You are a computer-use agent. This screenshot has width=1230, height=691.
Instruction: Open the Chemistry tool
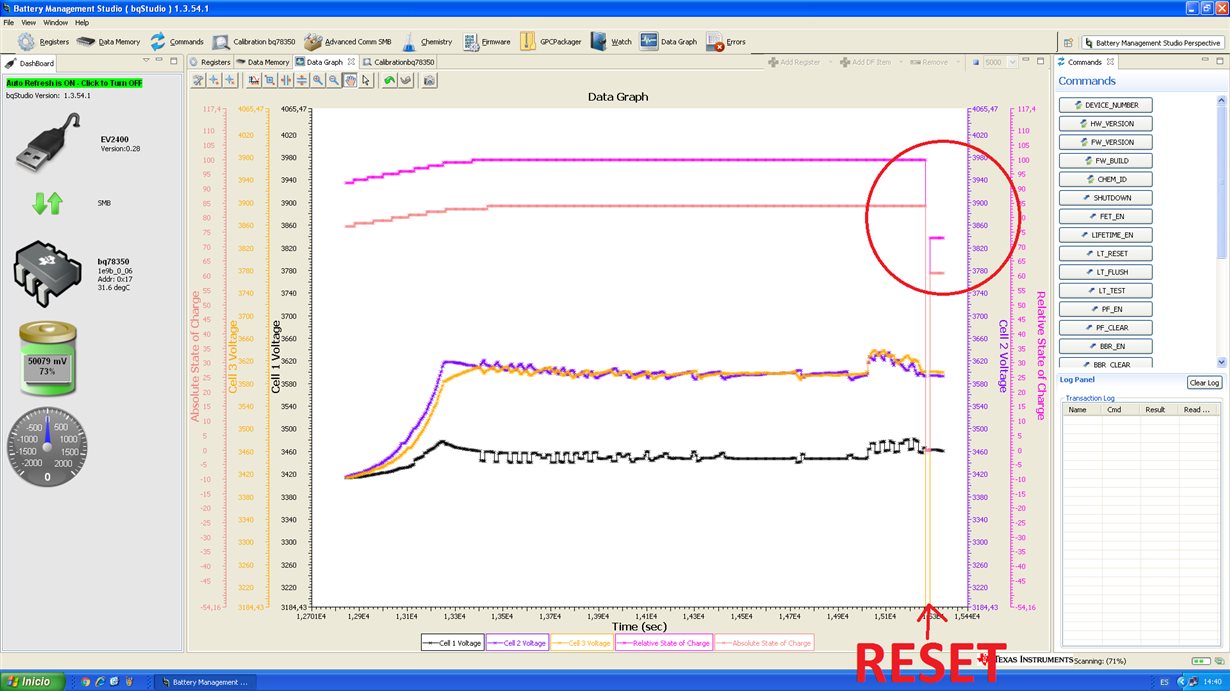click(426, 42)
